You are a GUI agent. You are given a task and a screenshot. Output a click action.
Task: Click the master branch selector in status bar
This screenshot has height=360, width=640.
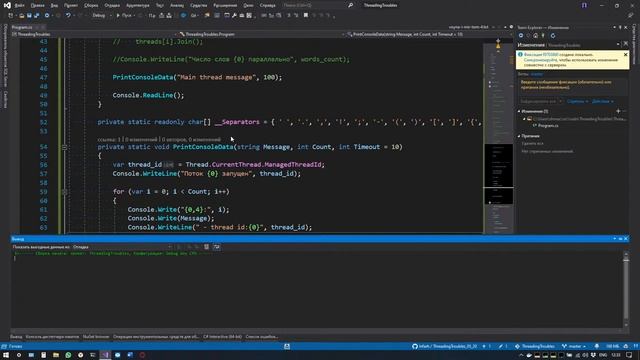click(574, 346)
